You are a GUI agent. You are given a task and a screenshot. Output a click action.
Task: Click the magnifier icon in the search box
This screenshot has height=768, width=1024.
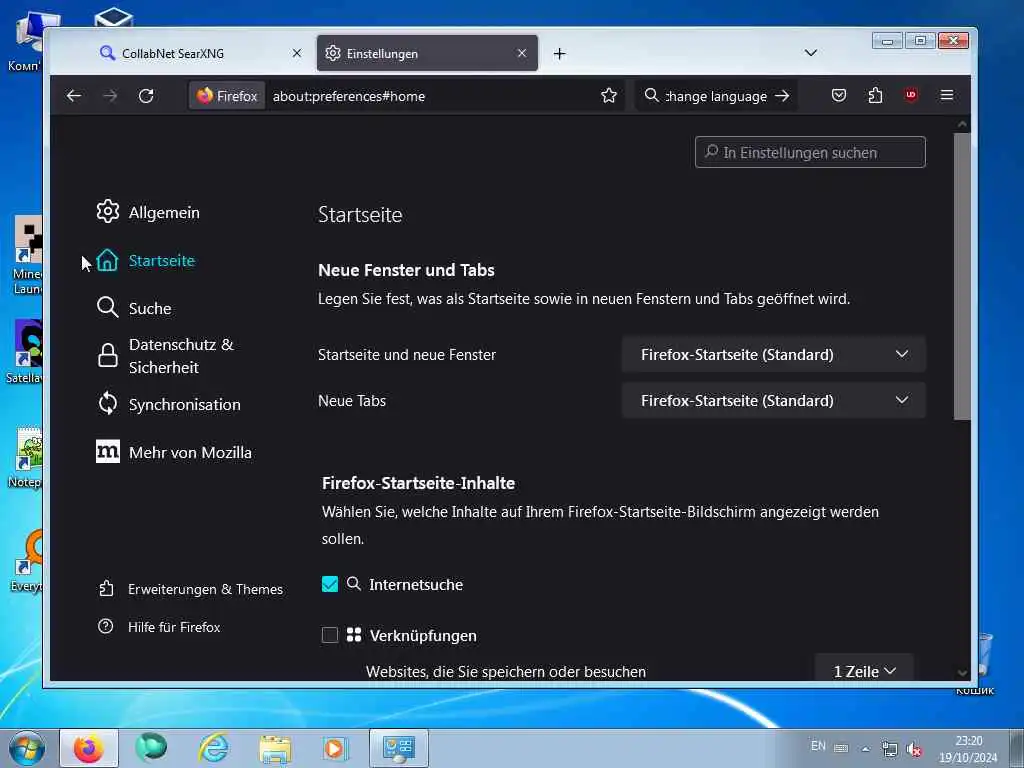coord(651,96)
